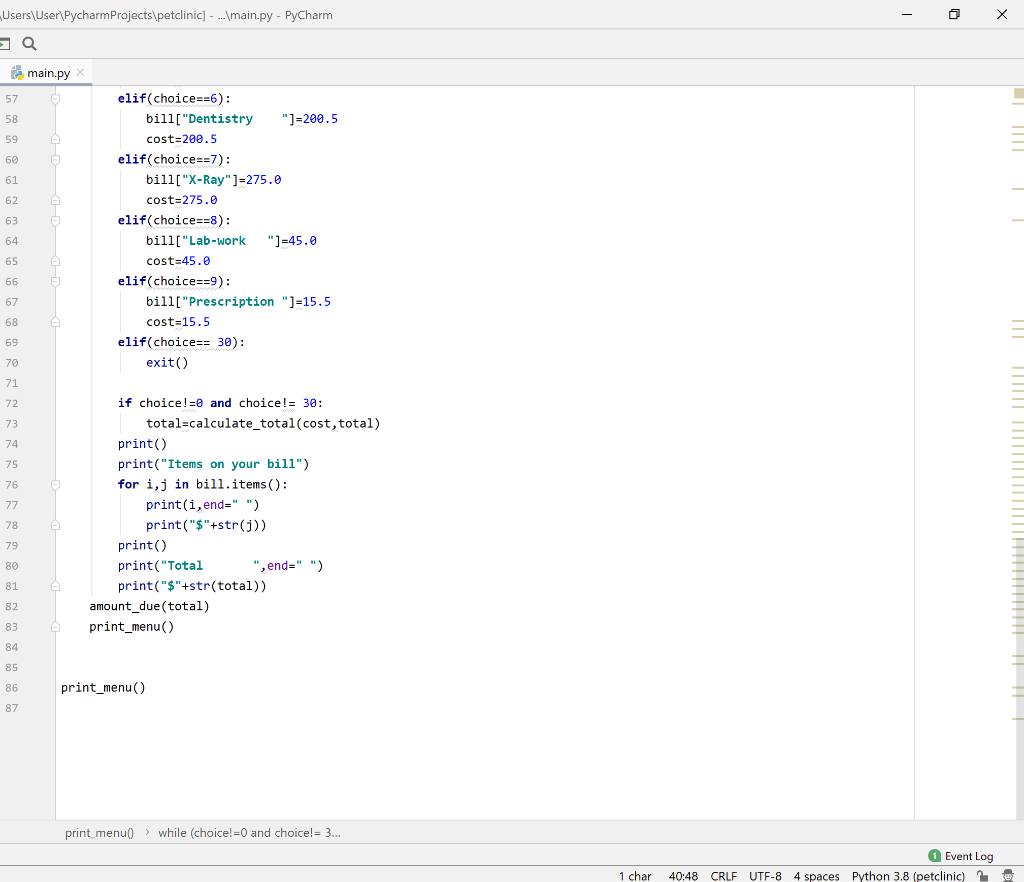Open the Python 3.8 (petclinic) interpreter selector
Screen dimensions: 1024x882
coord(907,876)
